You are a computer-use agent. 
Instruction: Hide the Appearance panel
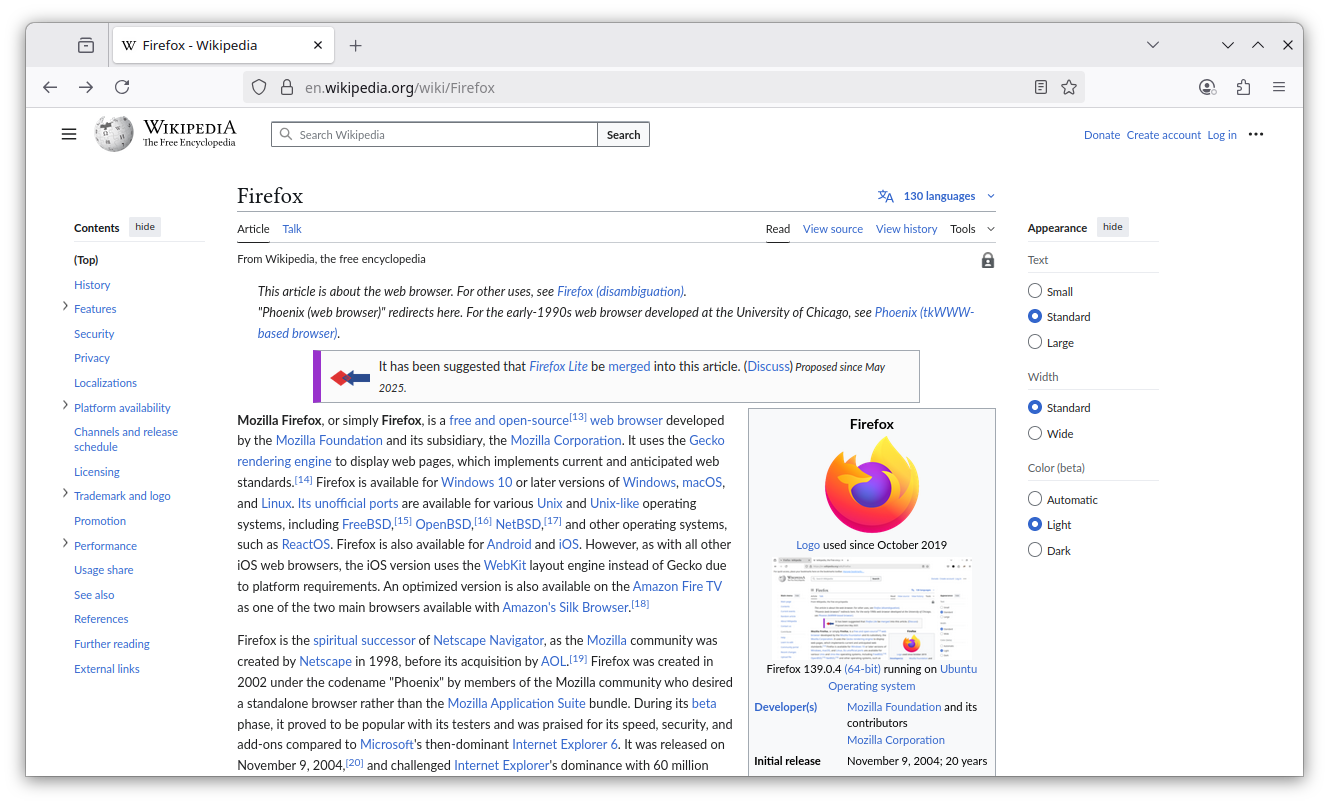point(1113,227)
